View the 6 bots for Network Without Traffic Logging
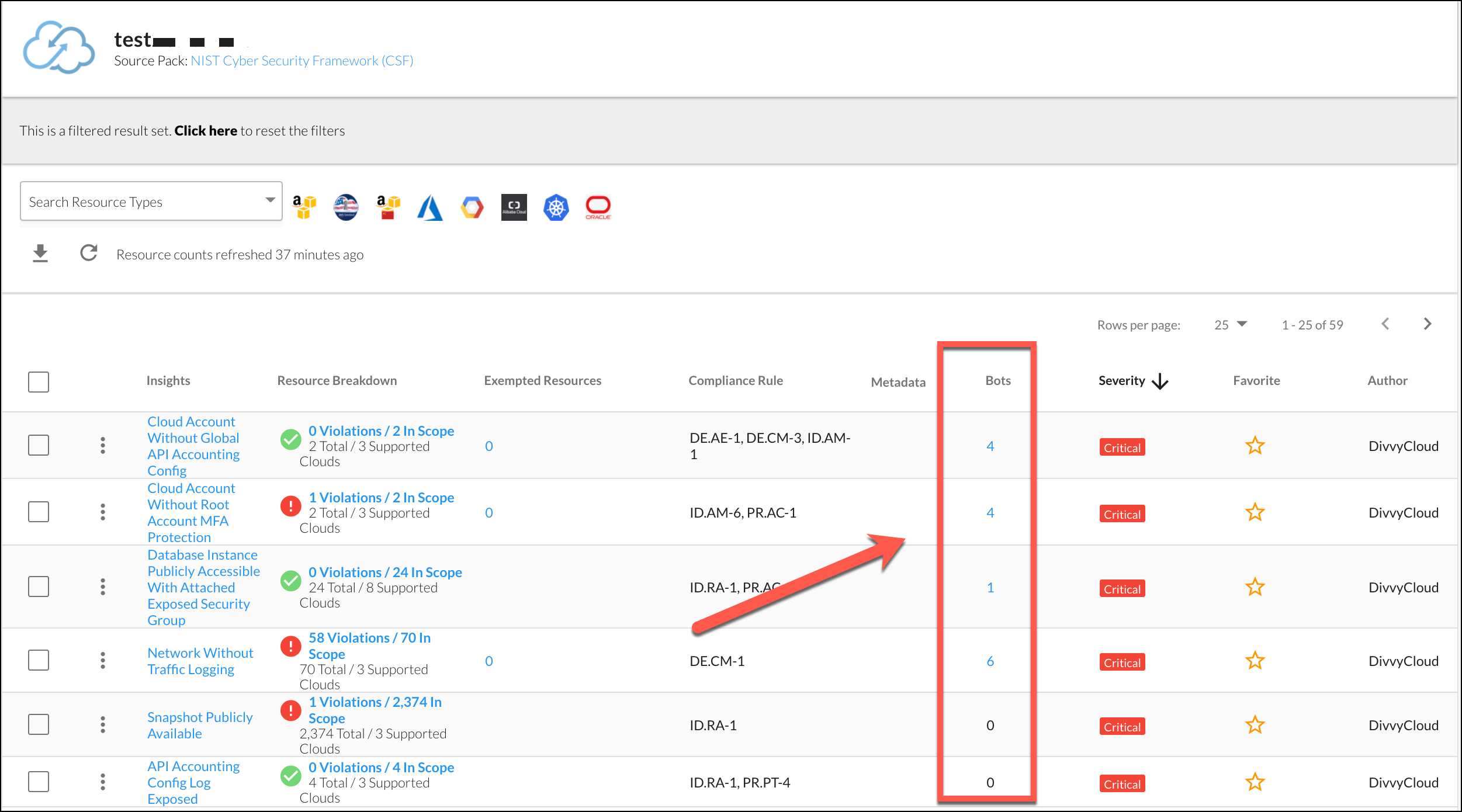The image size is (1462, 812). coord(990,661)
